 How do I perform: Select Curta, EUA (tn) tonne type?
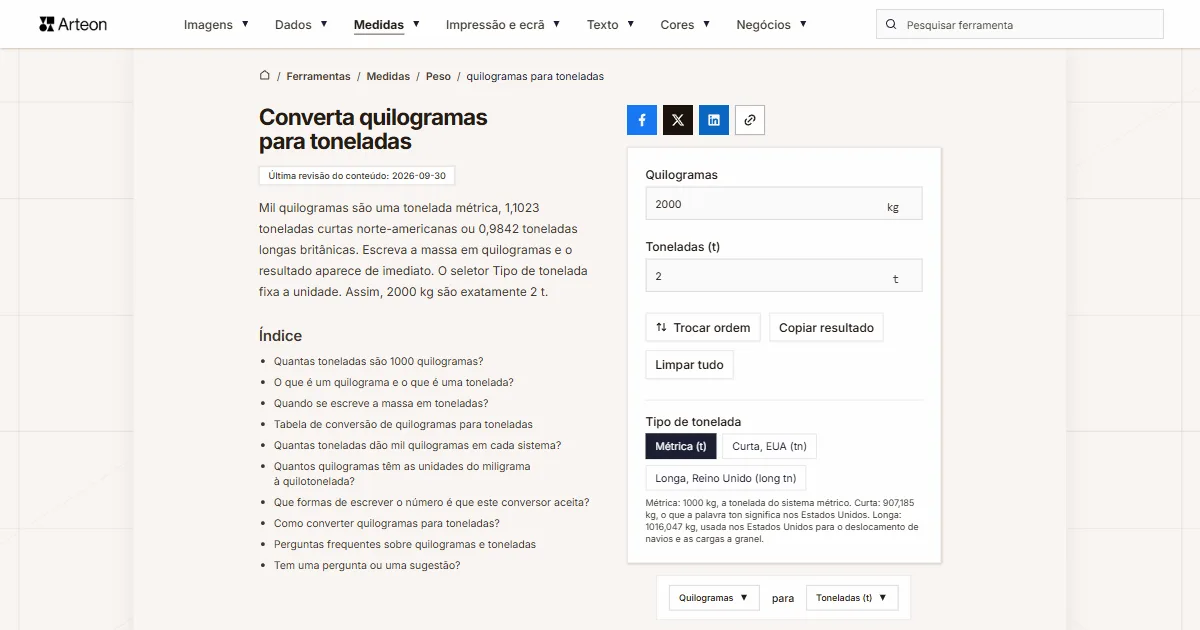click(x=769, y=446)
